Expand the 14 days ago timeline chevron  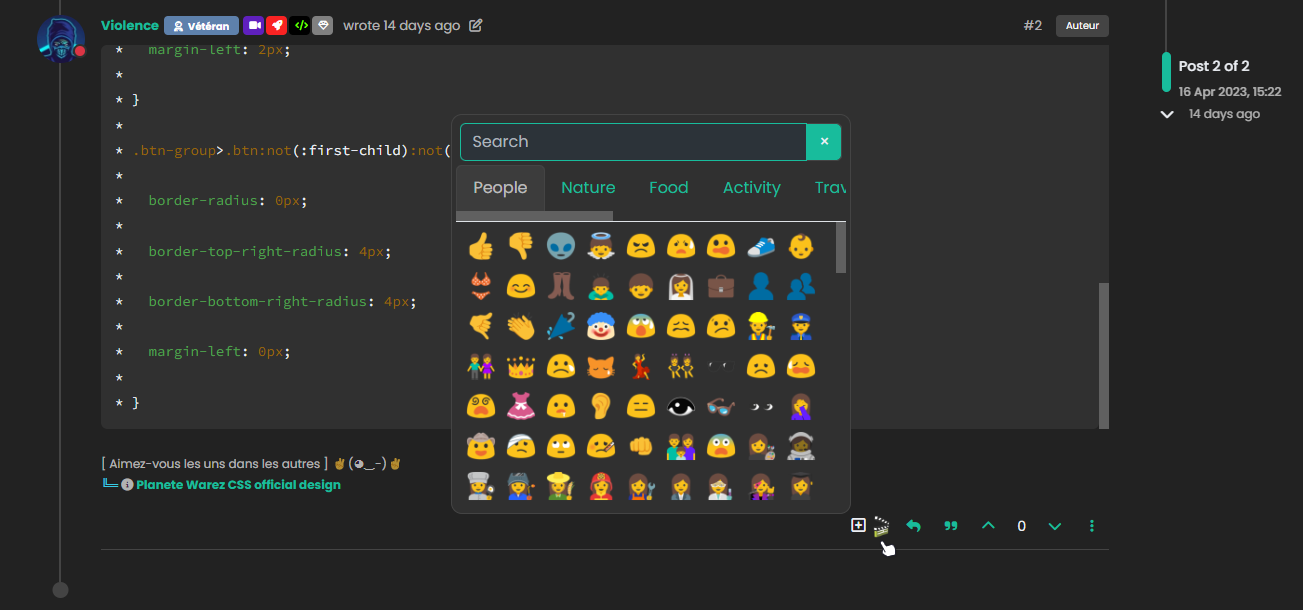click(1166, 114)
